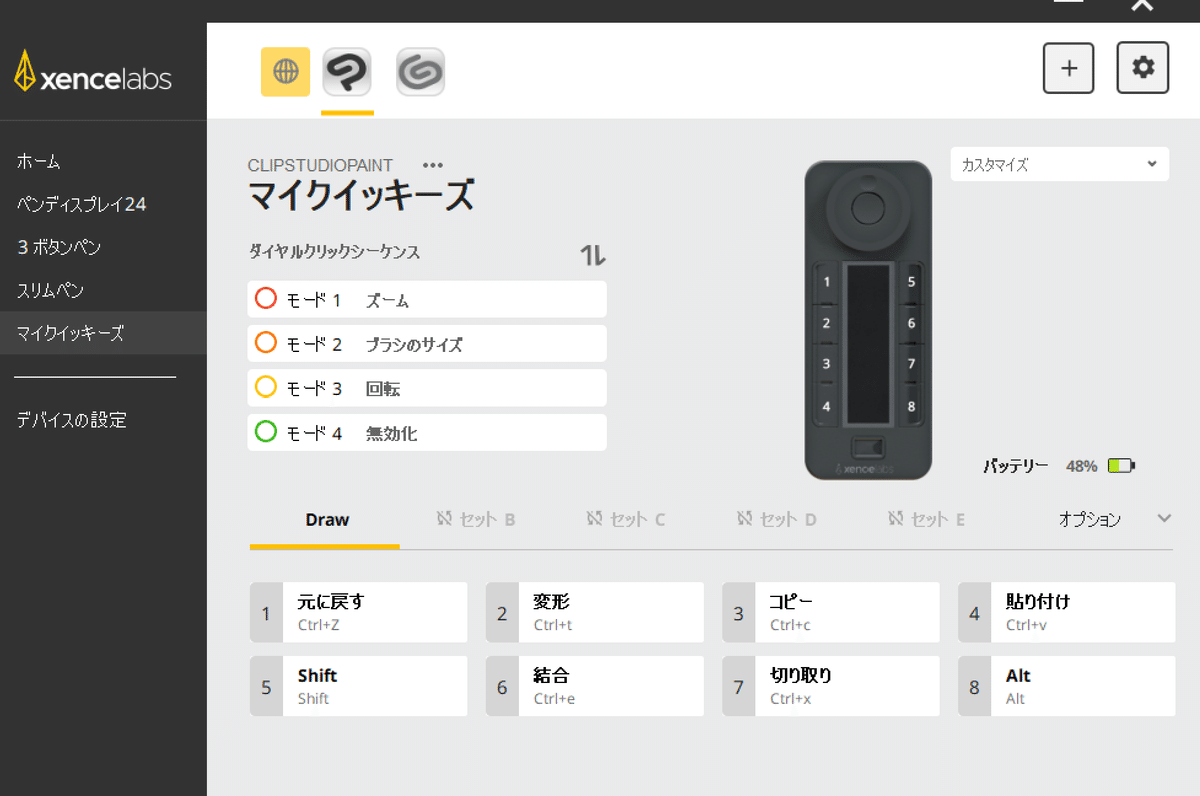Image resolution: width=1200 pixels, height=796 pixels.
Task: Switch to the Draw set tab
Action: 327,520
